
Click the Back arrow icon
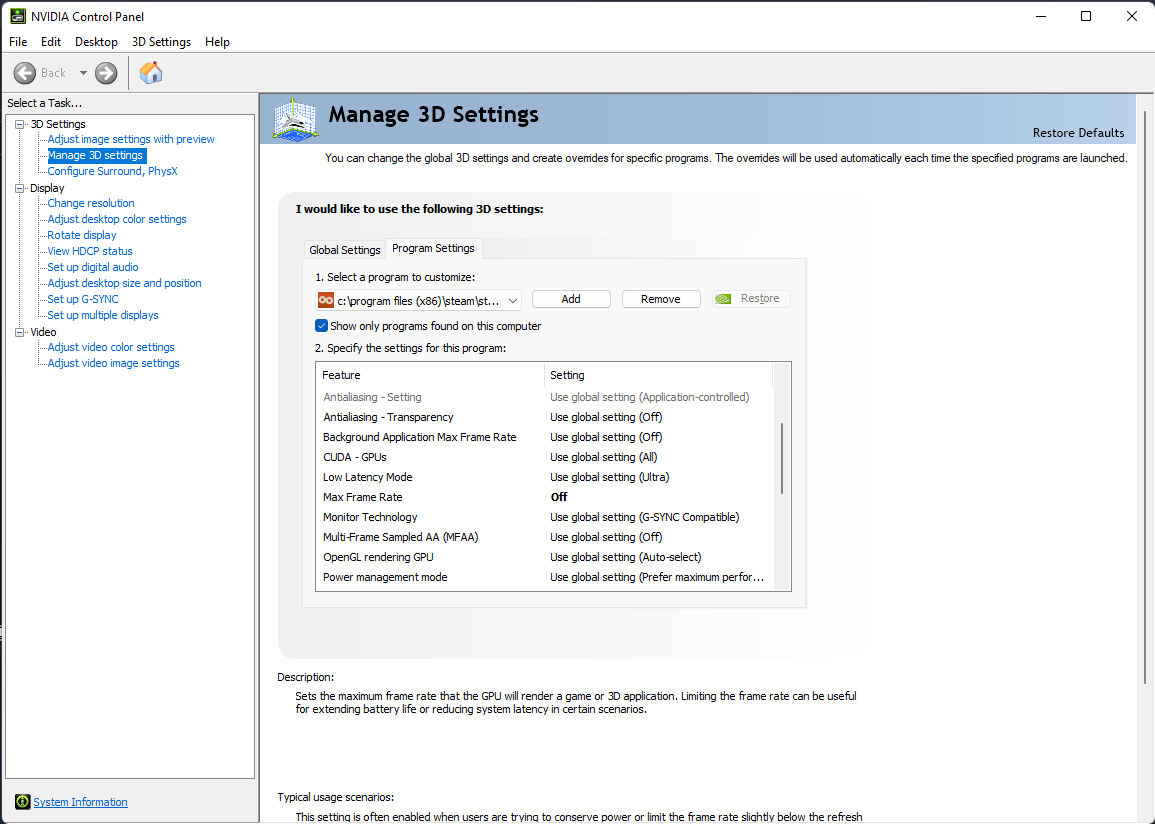(25, 72)
